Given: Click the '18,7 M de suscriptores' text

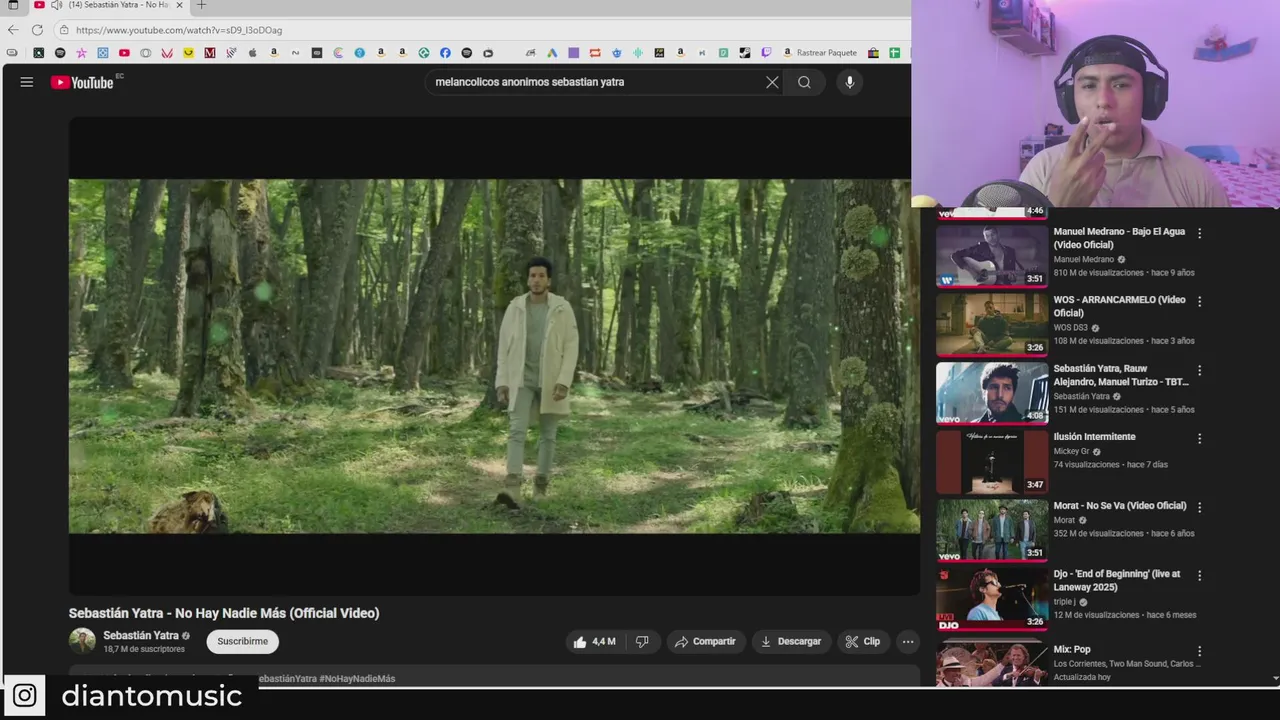Looking at the screenshot, I should click(x=144, y=650).
